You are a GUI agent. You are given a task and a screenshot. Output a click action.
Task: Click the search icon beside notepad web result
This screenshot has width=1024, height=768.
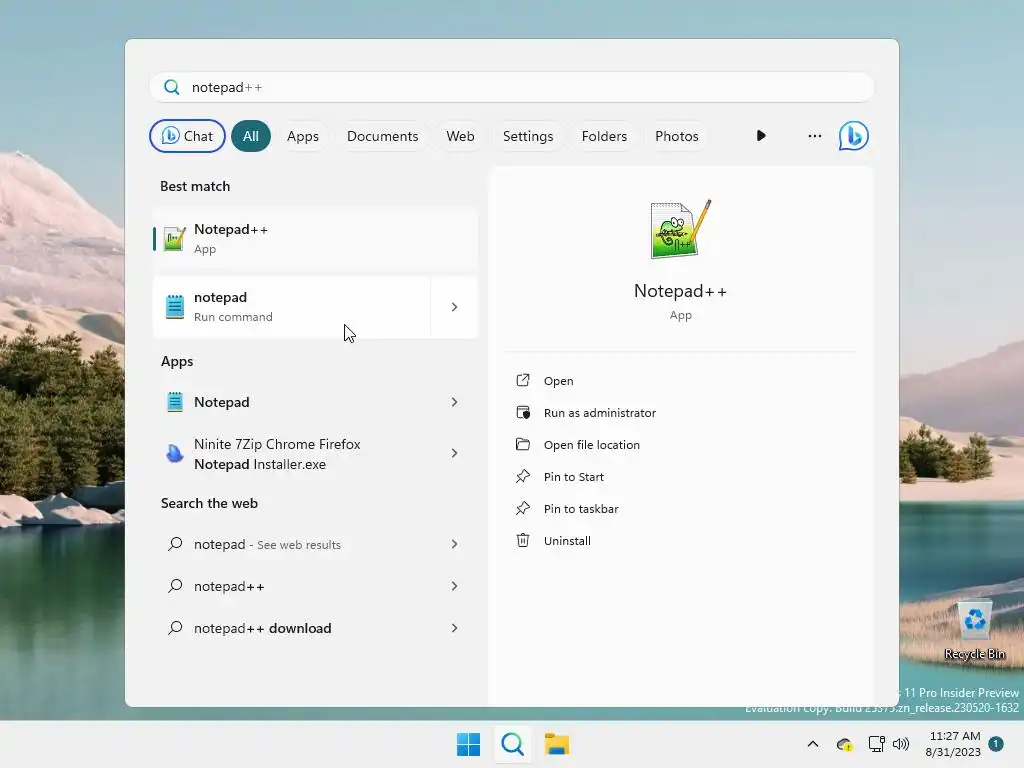tap(174, 544)
